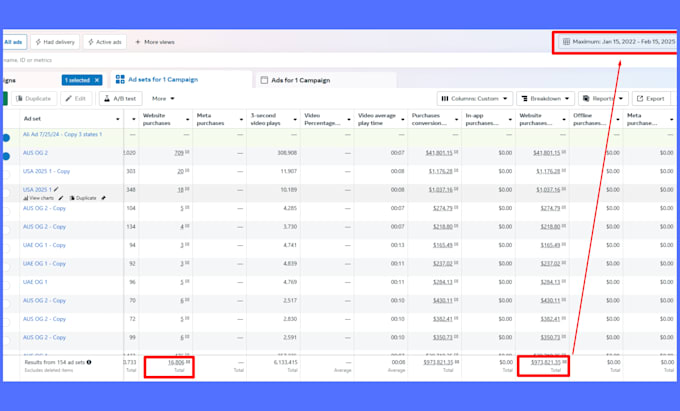The height and width of the screenshot is (411, 680).
Task: Open the A/B test tool
Action: tap(120, 99)
